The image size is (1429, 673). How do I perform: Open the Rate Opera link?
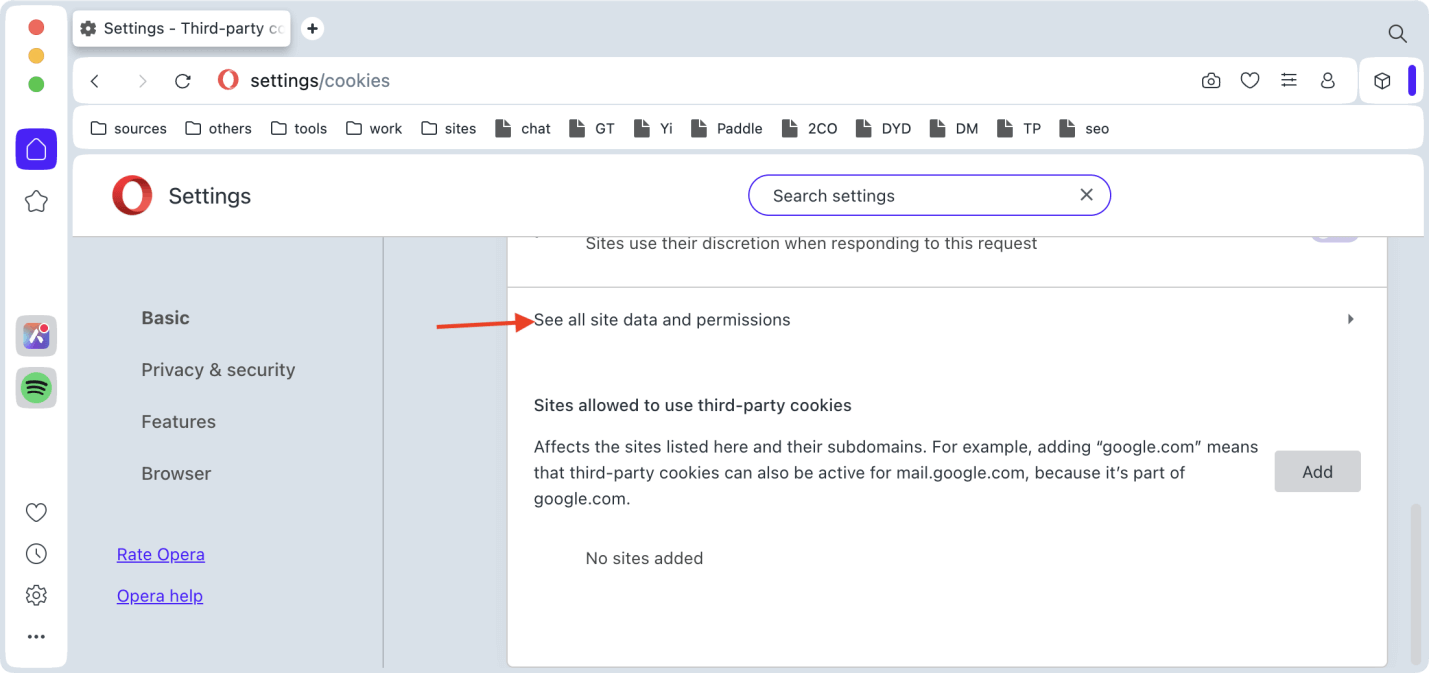[x=161, y=554]
